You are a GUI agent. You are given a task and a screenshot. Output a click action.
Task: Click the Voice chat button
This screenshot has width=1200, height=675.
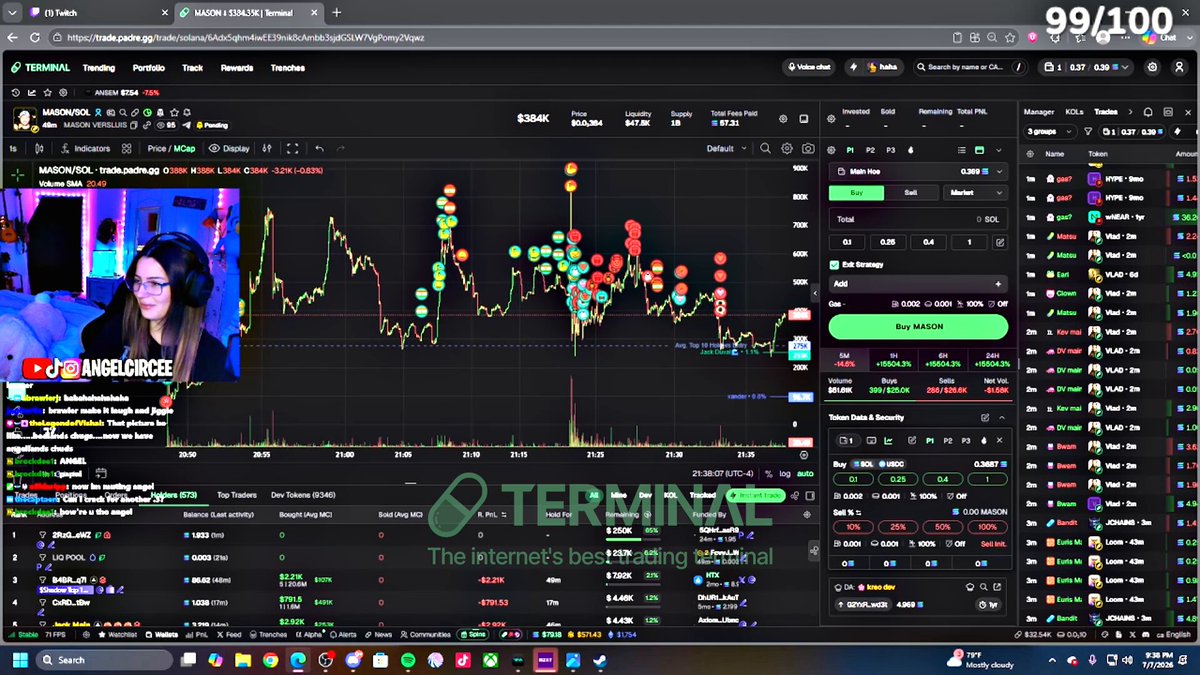[x=809, y=67]
